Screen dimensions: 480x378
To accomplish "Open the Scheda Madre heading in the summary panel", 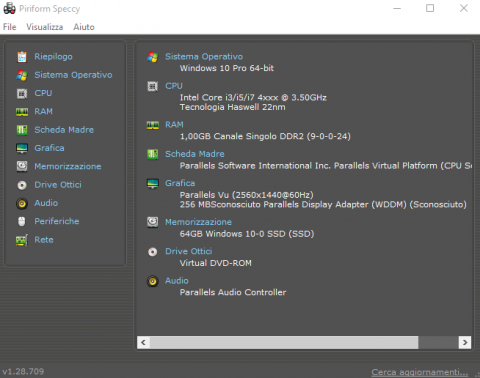I will point(195,154).
